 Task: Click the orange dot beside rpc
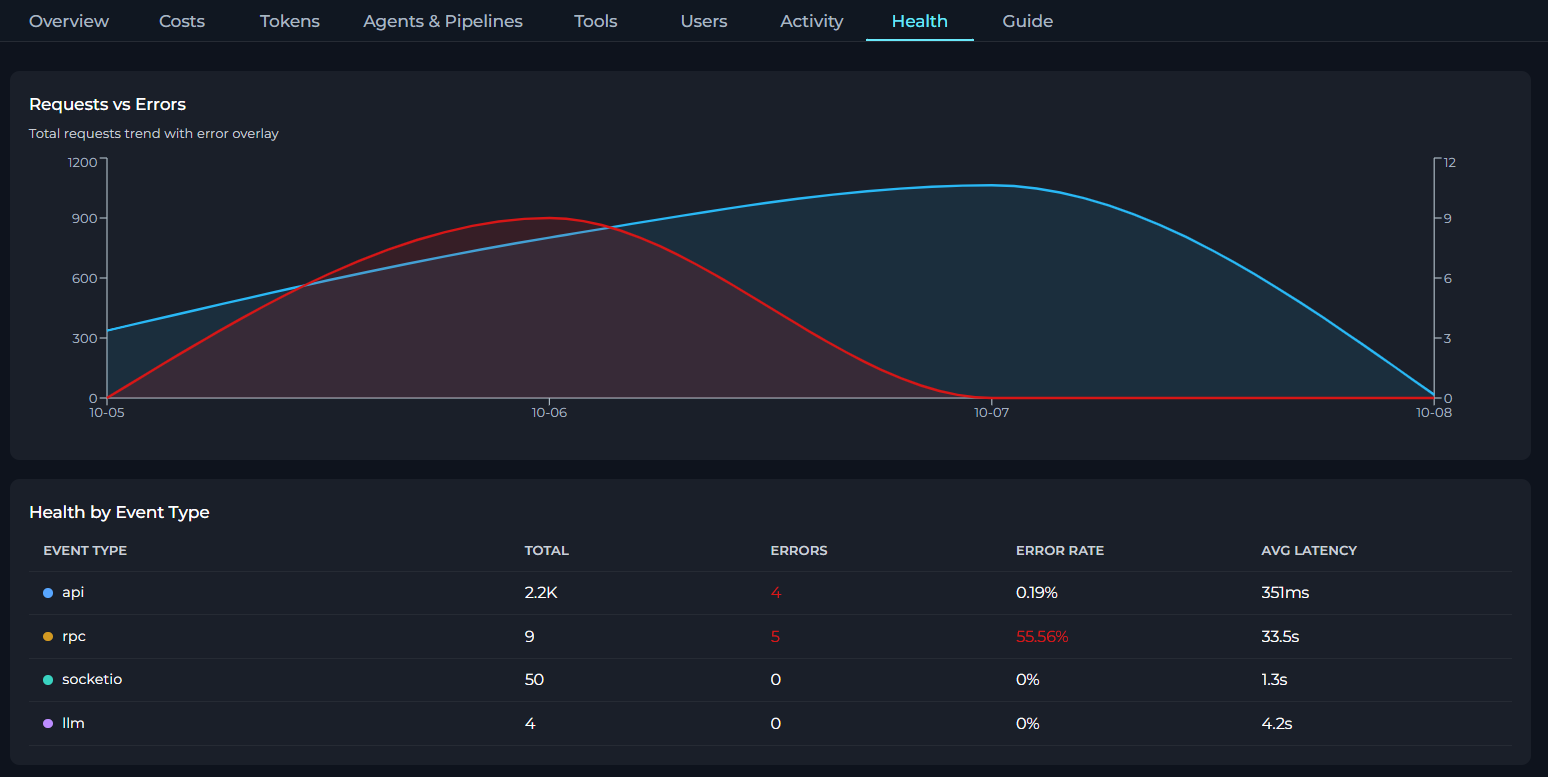click(x=48, y=636)
